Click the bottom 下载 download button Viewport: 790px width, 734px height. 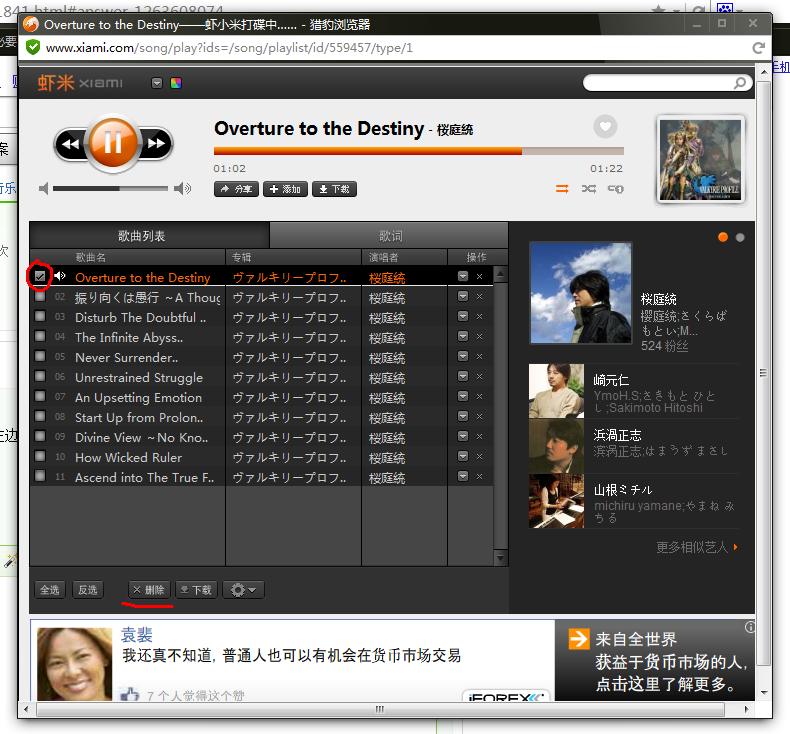[x=196, y=590]
